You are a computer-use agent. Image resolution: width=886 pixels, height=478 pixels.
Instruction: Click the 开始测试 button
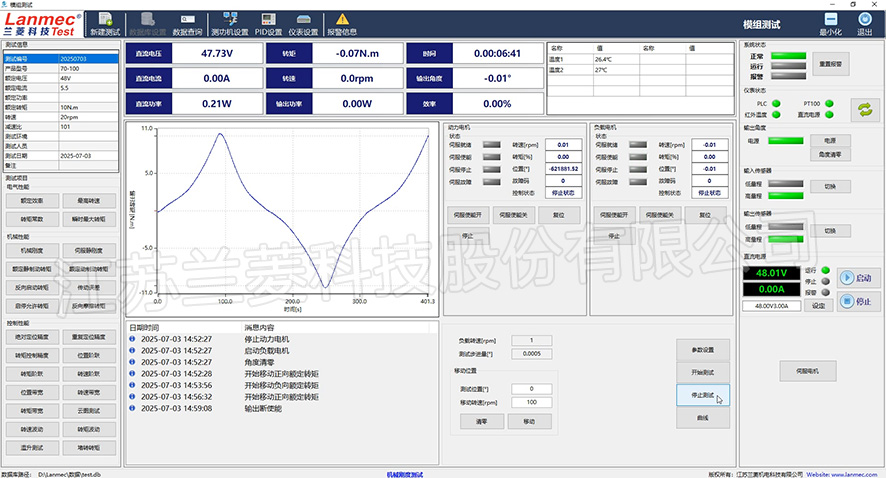click(x=703, y=372)
